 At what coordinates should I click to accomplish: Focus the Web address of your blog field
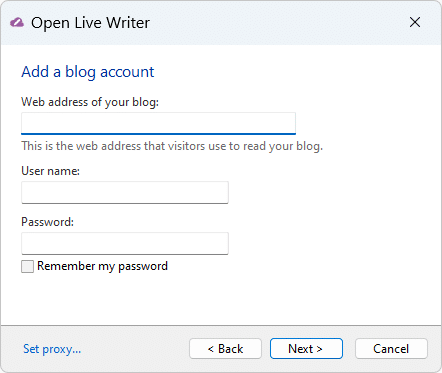tap(158, 123)
